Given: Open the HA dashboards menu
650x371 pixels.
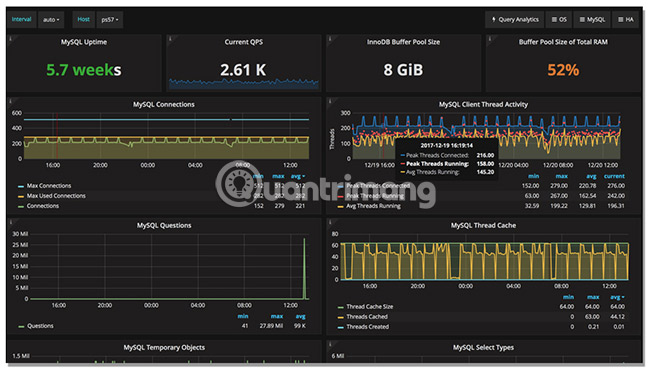Looking at the screenshot, I should [x=626, y=19].
